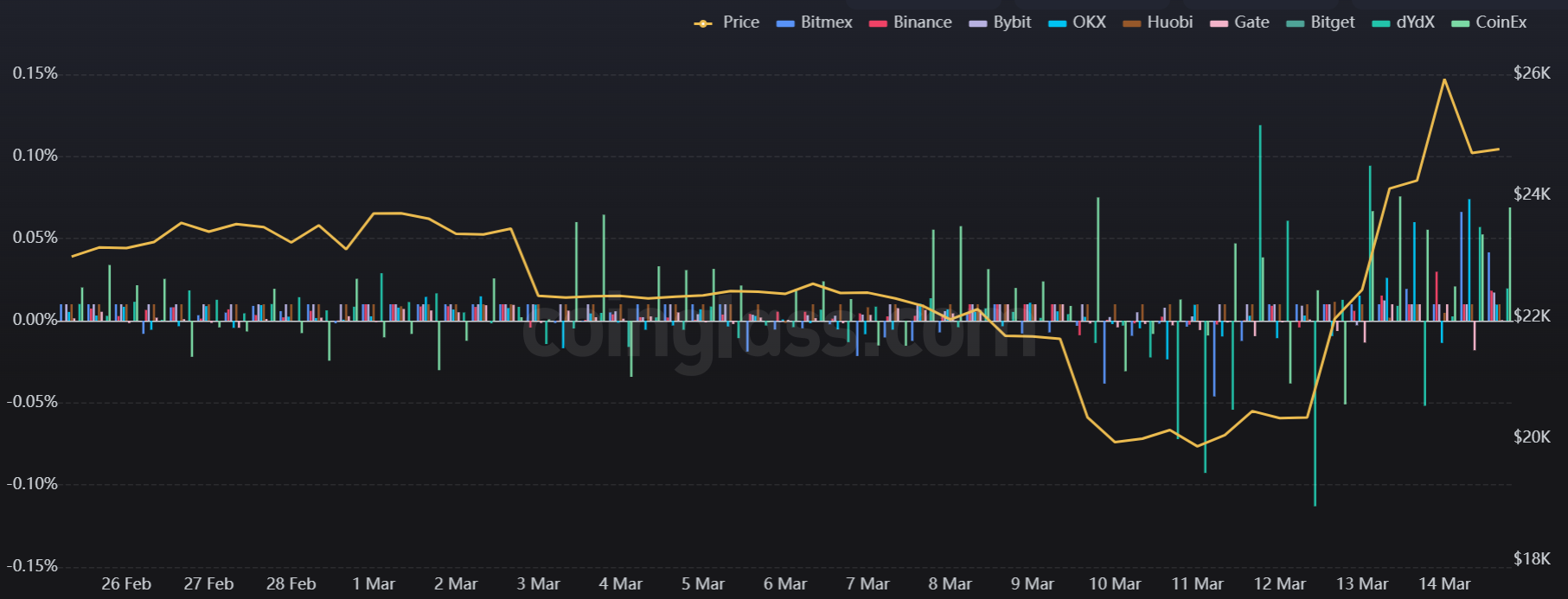The image size is (1568, 599).
Task: Click the price line's highest peak
Action: point(1444,80)
